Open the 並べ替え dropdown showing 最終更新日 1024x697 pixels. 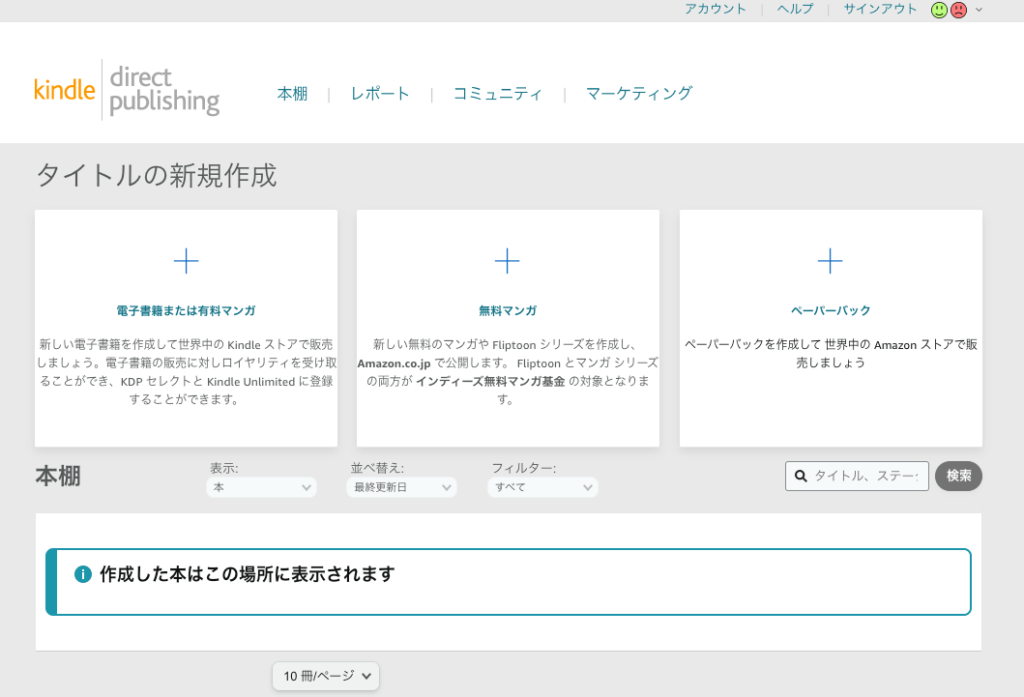pyautogui.click(x=401, y=487)
